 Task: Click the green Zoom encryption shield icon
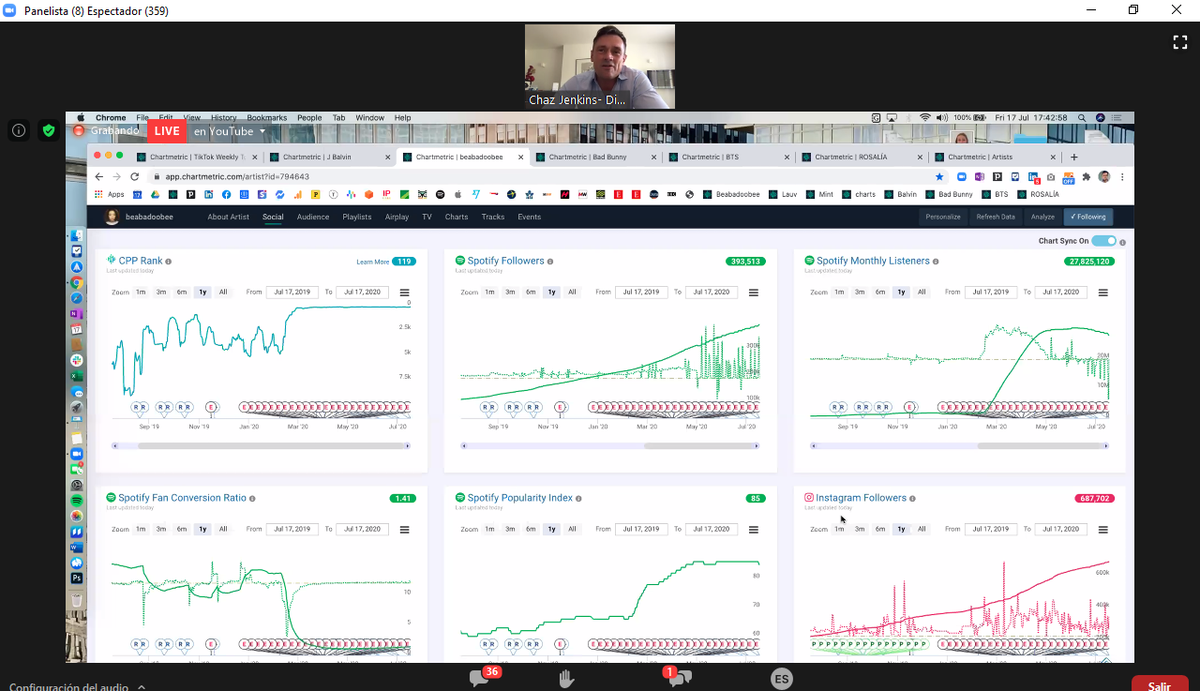[x=48, y=131]
